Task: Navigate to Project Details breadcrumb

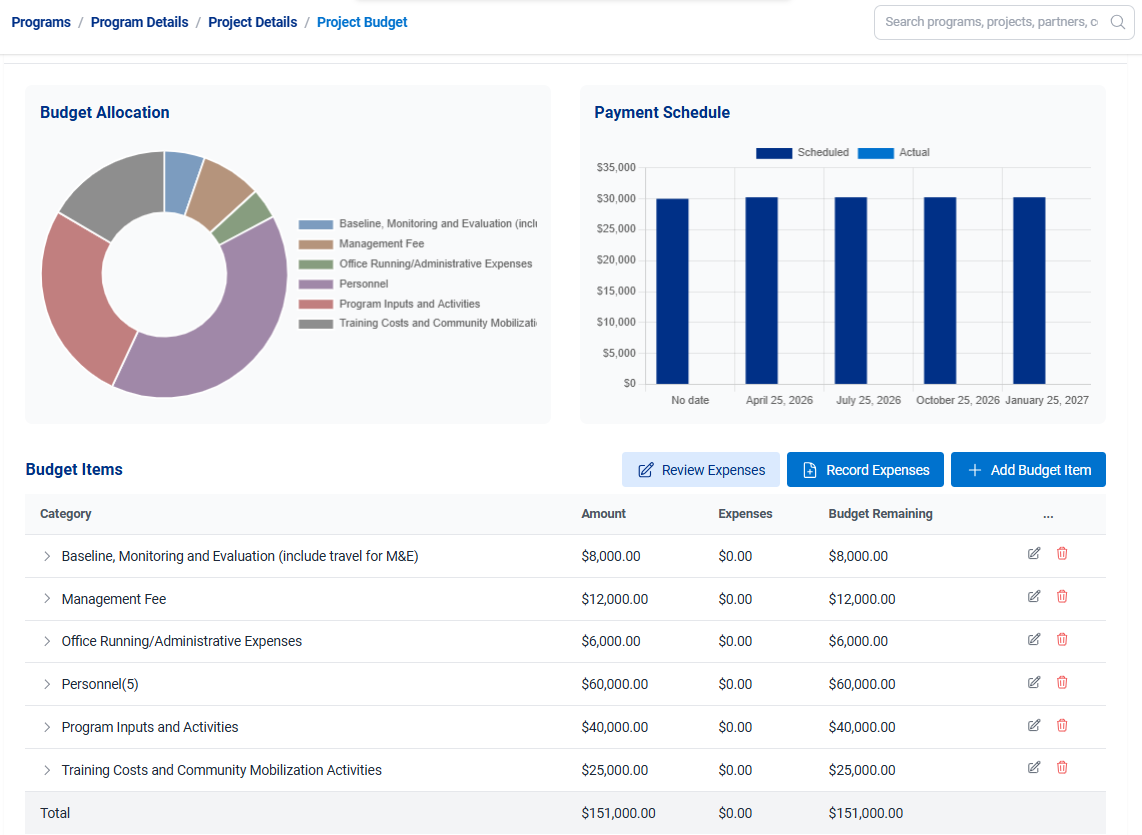Action: [253, 22]
